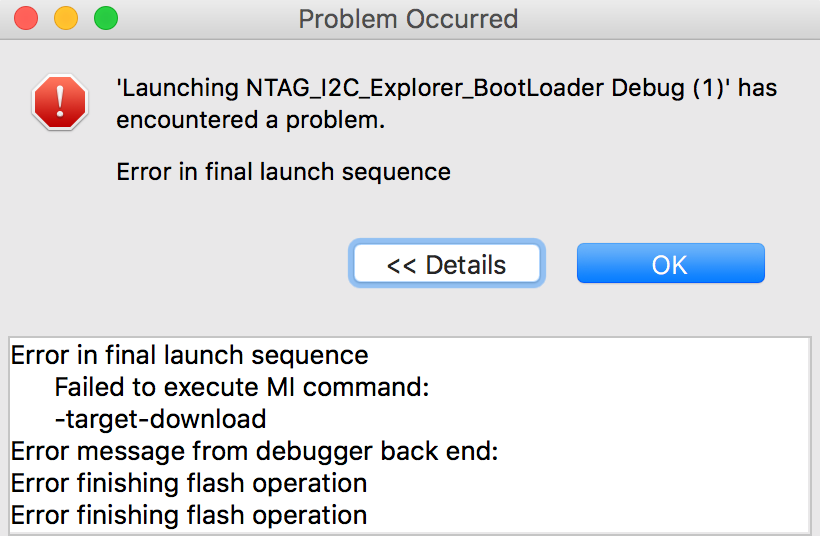The image size is (820, 536).
Task: Select the first 'Error finishing flash operation' line
Action: (188, 483)
